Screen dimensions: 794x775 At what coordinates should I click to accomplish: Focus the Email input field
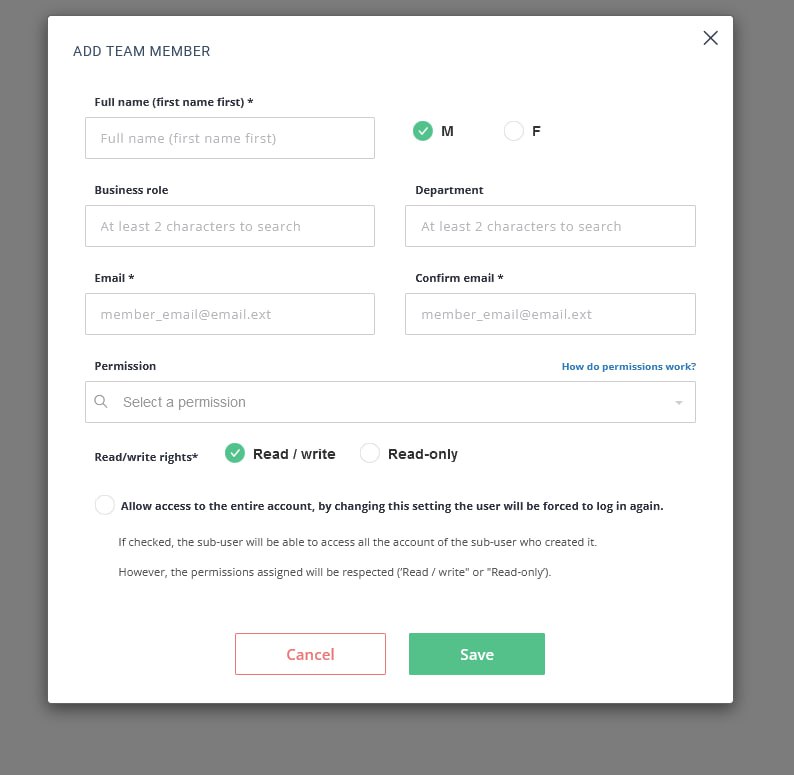coord(230,314)
